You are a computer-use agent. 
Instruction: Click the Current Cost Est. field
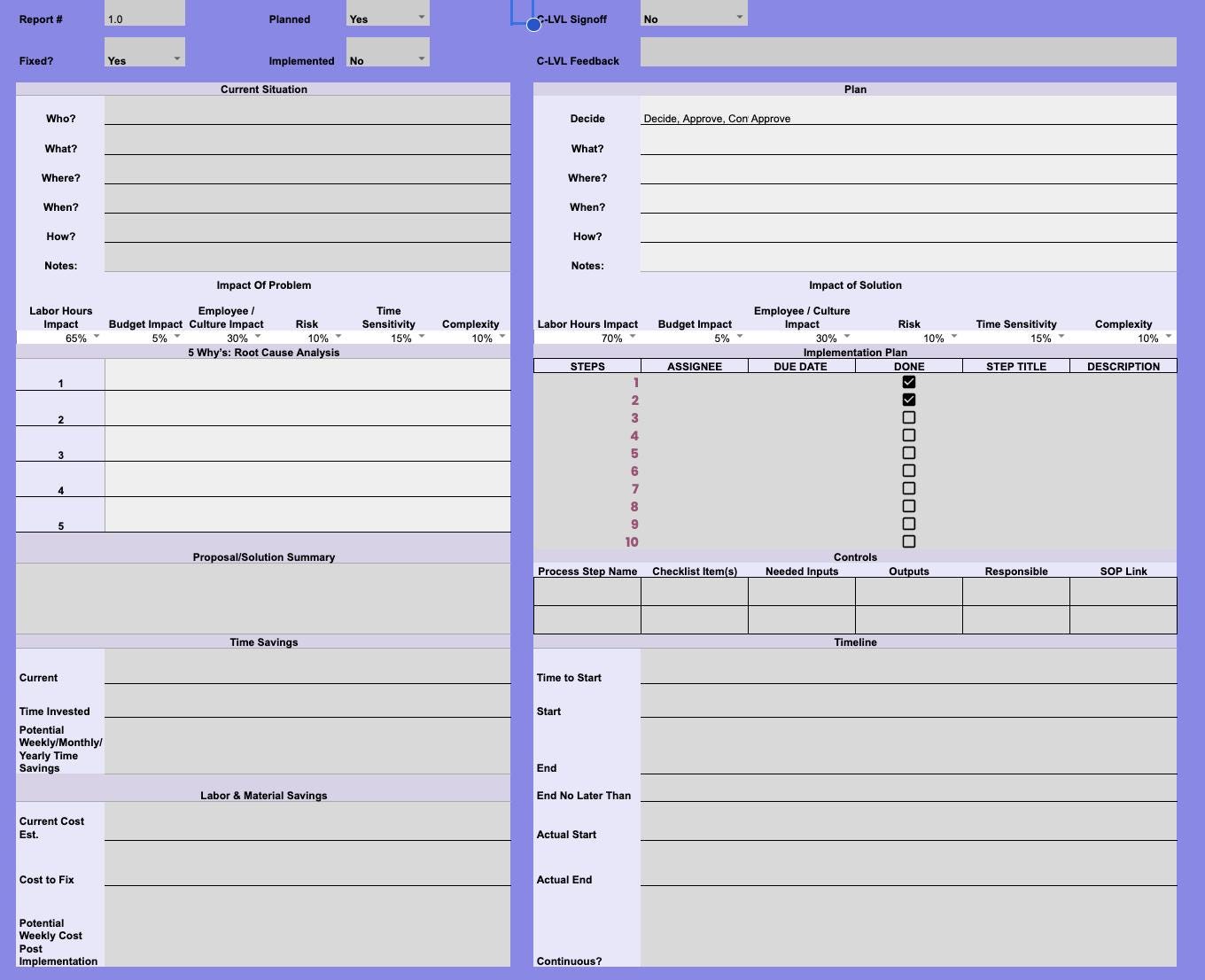coord(307,821)
